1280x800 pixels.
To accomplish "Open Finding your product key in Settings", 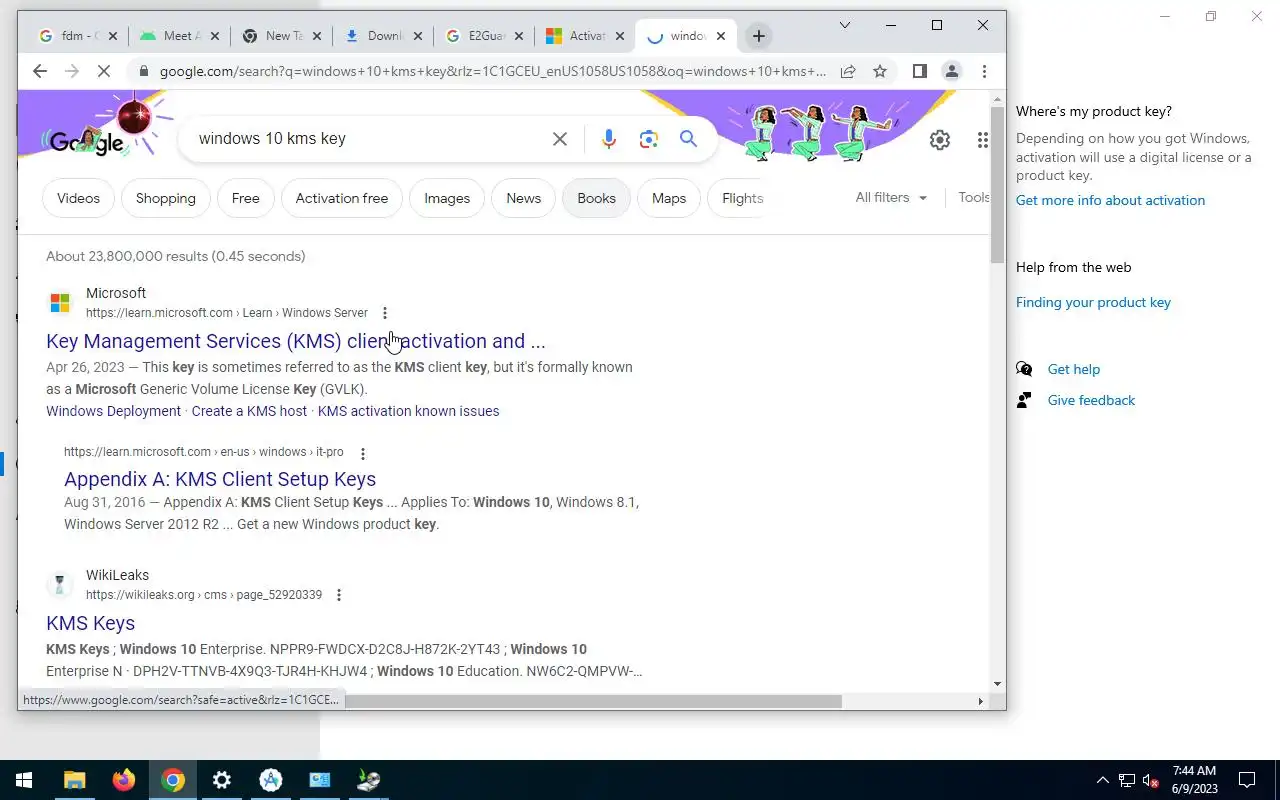I will click(1093, 302).
